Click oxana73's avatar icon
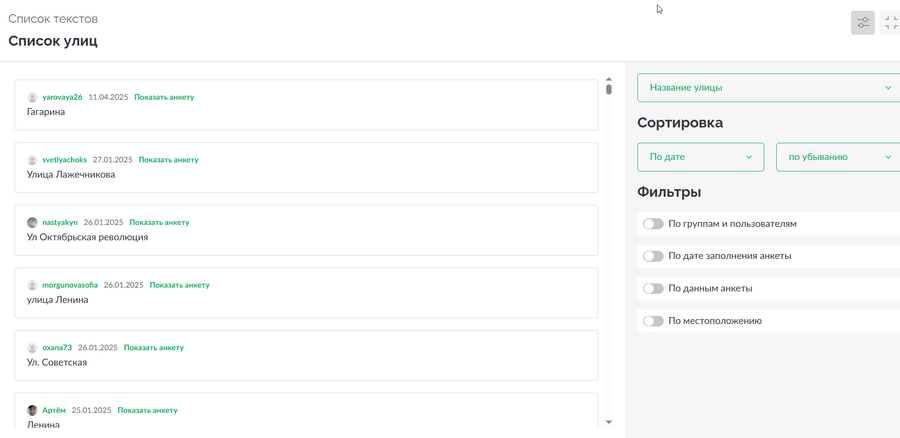This screenshot has width=900, height=438. (x=32, y=348)
